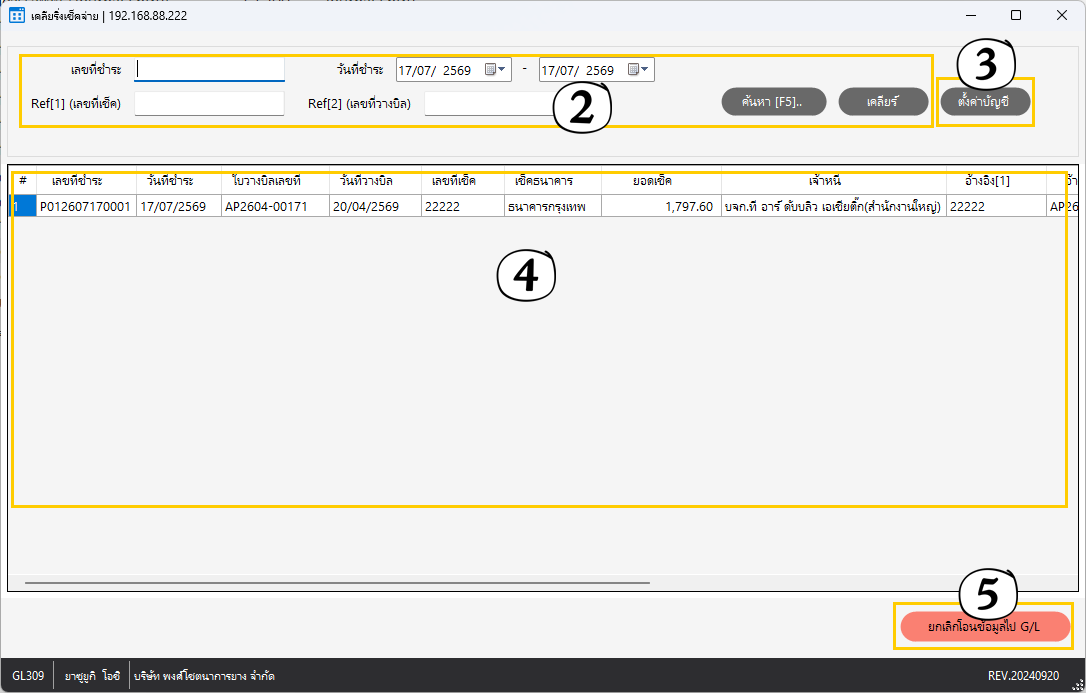The height and width of the screenshot is (693, 1086).
Task: Click วันที่วางบิล column header
Action: pyautogui.click(x=375, y=181)
